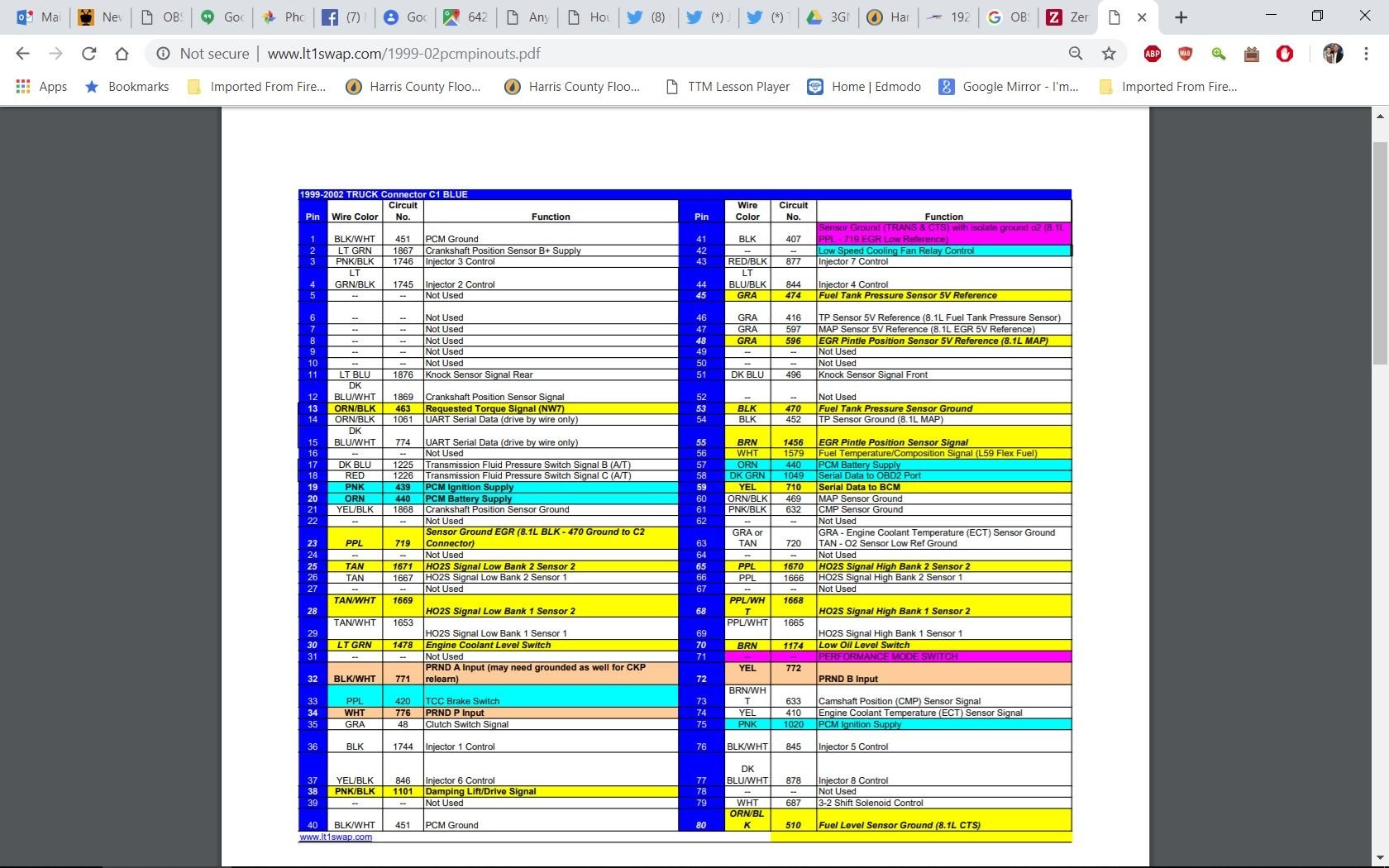Go to the browser home page
The height and width of the screenshot is (868, 1389).
point(122,54)
